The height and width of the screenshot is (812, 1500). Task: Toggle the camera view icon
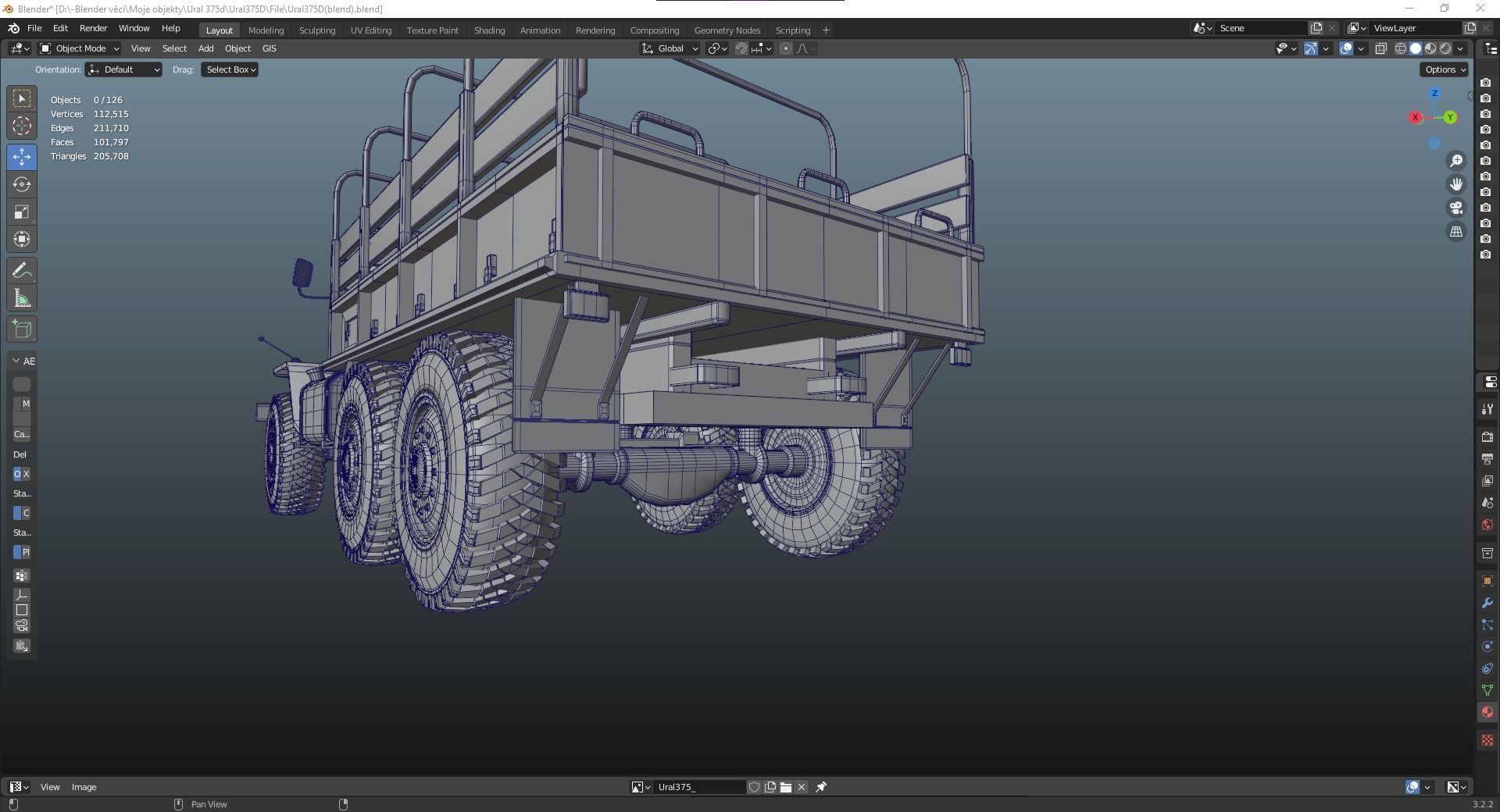pos(1456,208)
